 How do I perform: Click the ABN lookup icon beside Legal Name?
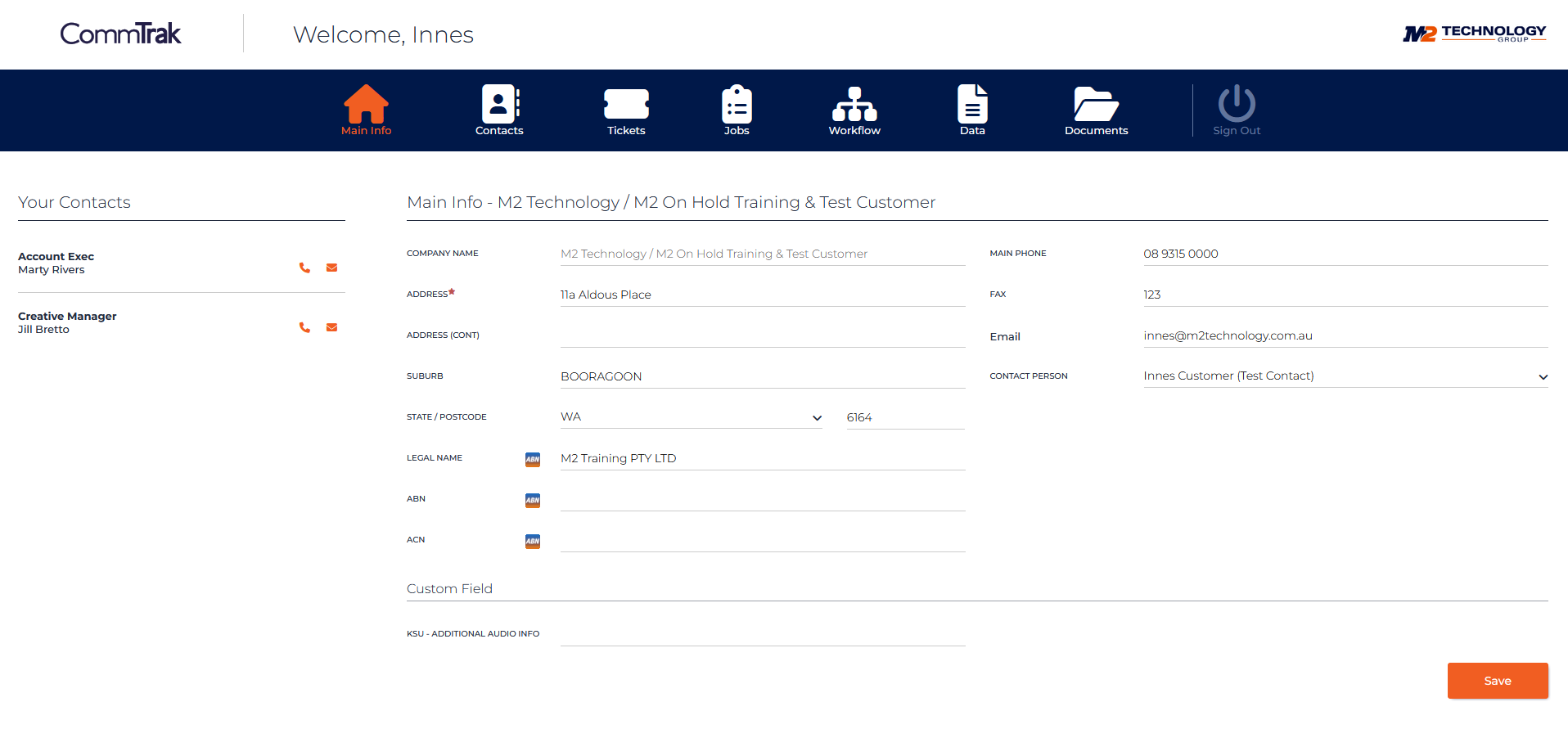coord(533,459)
